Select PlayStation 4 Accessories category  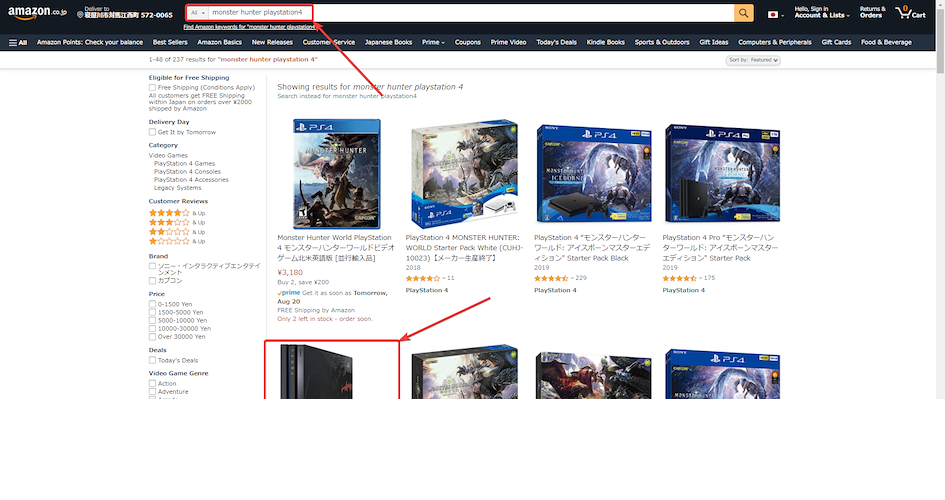(191, 180)
